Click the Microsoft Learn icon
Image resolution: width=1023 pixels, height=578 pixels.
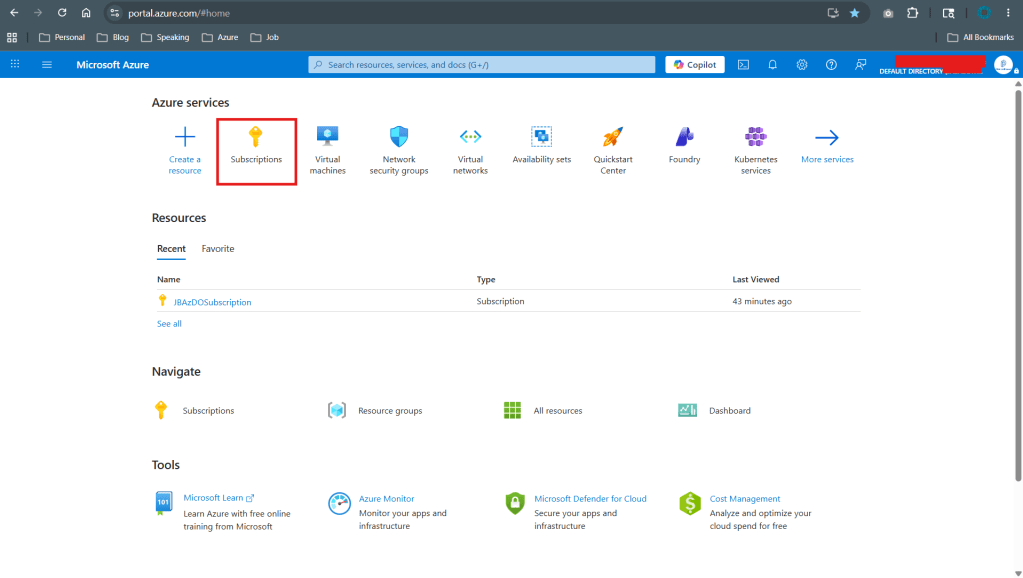[x=164, y=503]
